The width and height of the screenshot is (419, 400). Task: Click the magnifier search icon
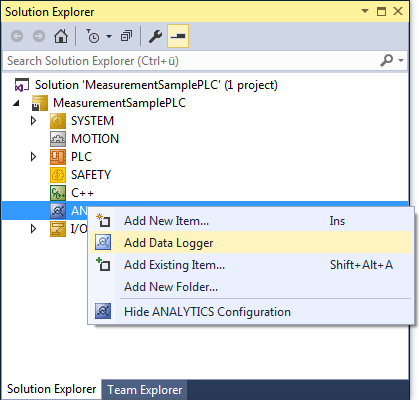(387, 61)
